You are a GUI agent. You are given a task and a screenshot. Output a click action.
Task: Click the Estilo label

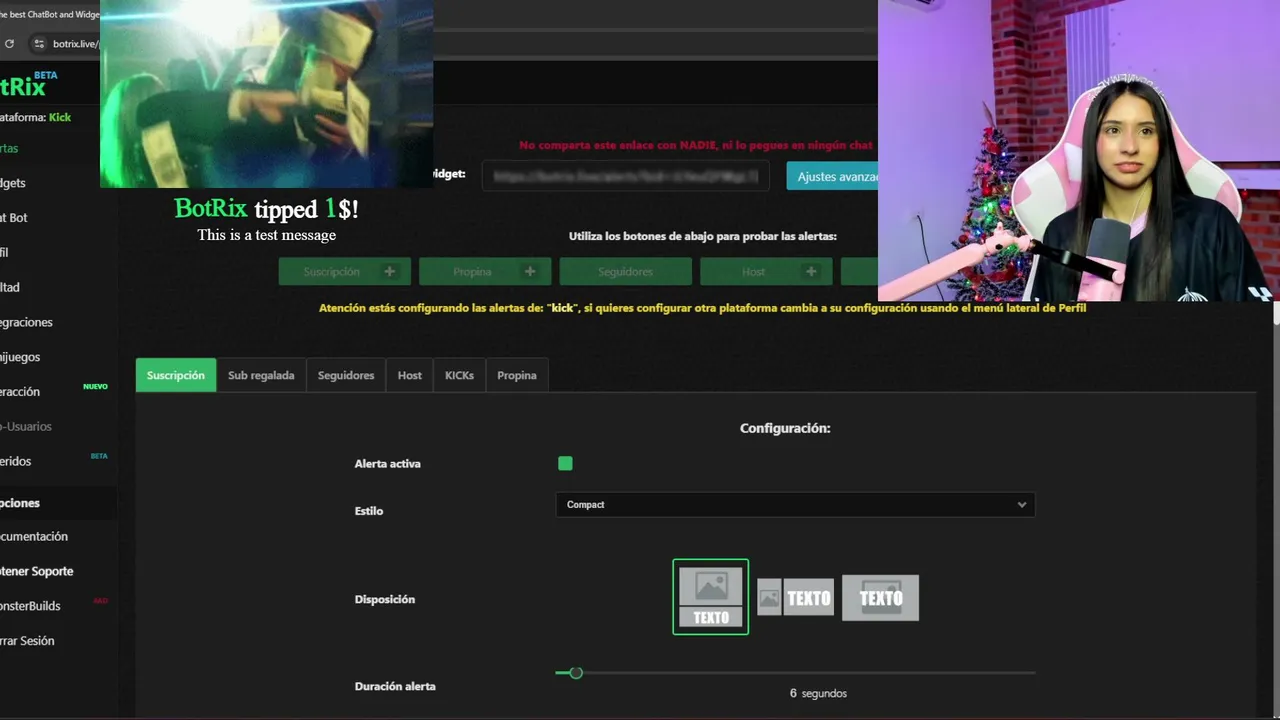(x=368, y=511)
